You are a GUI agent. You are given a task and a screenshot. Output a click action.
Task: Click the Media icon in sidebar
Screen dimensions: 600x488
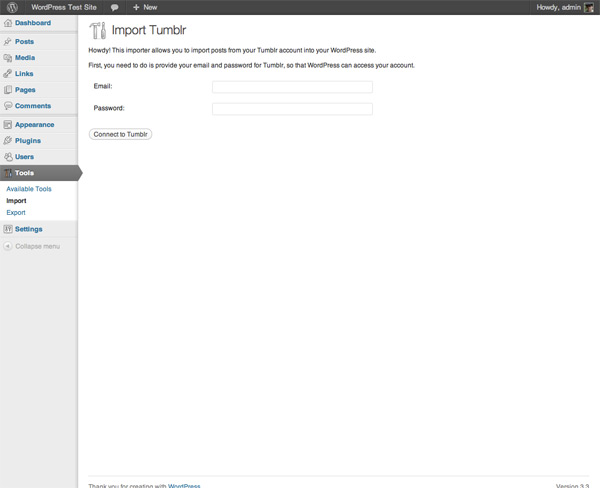pos(8,58)
